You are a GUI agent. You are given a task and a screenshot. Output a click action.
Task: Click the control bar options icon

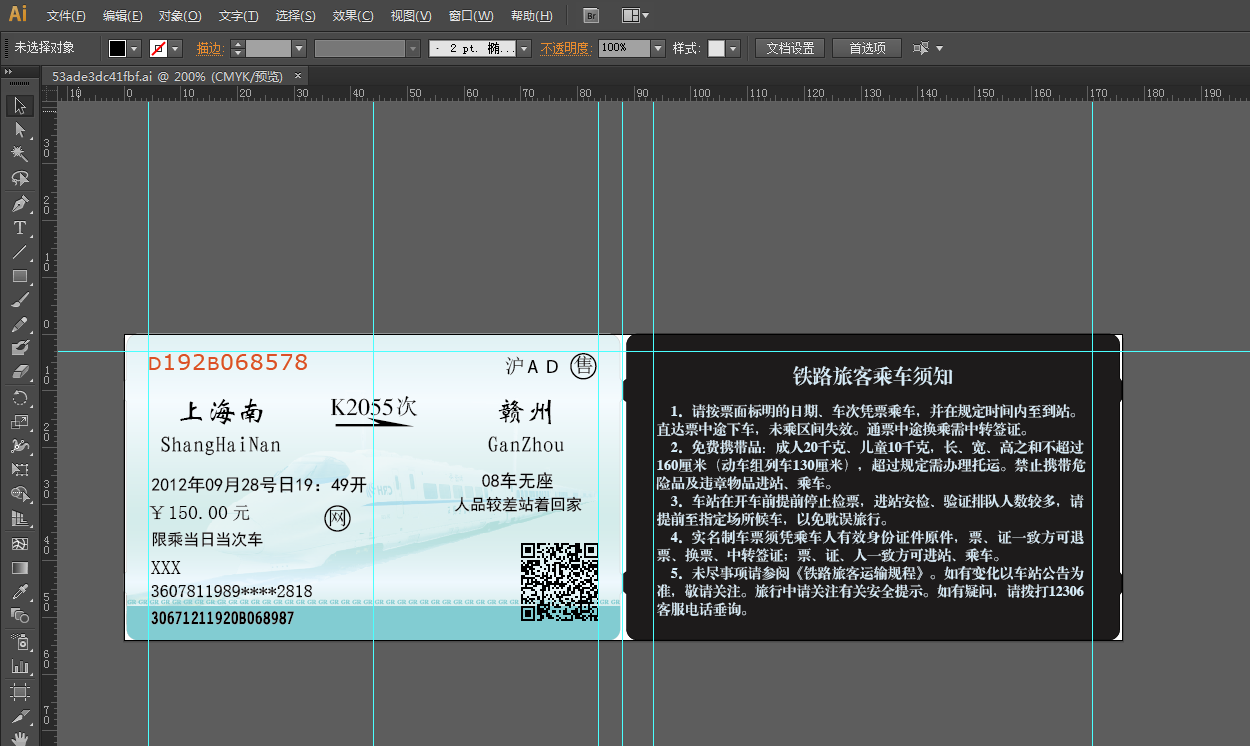921,48
